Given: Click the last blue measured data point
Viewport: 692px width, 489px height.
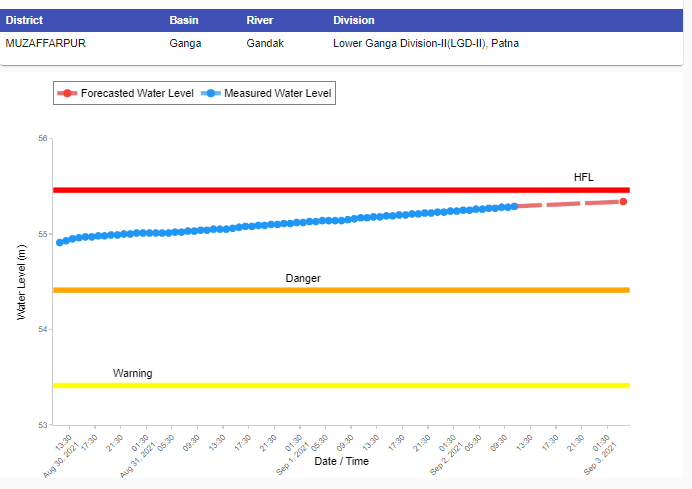Looking at the screenshot, I should pyautogui.click(x=514, y=207).
